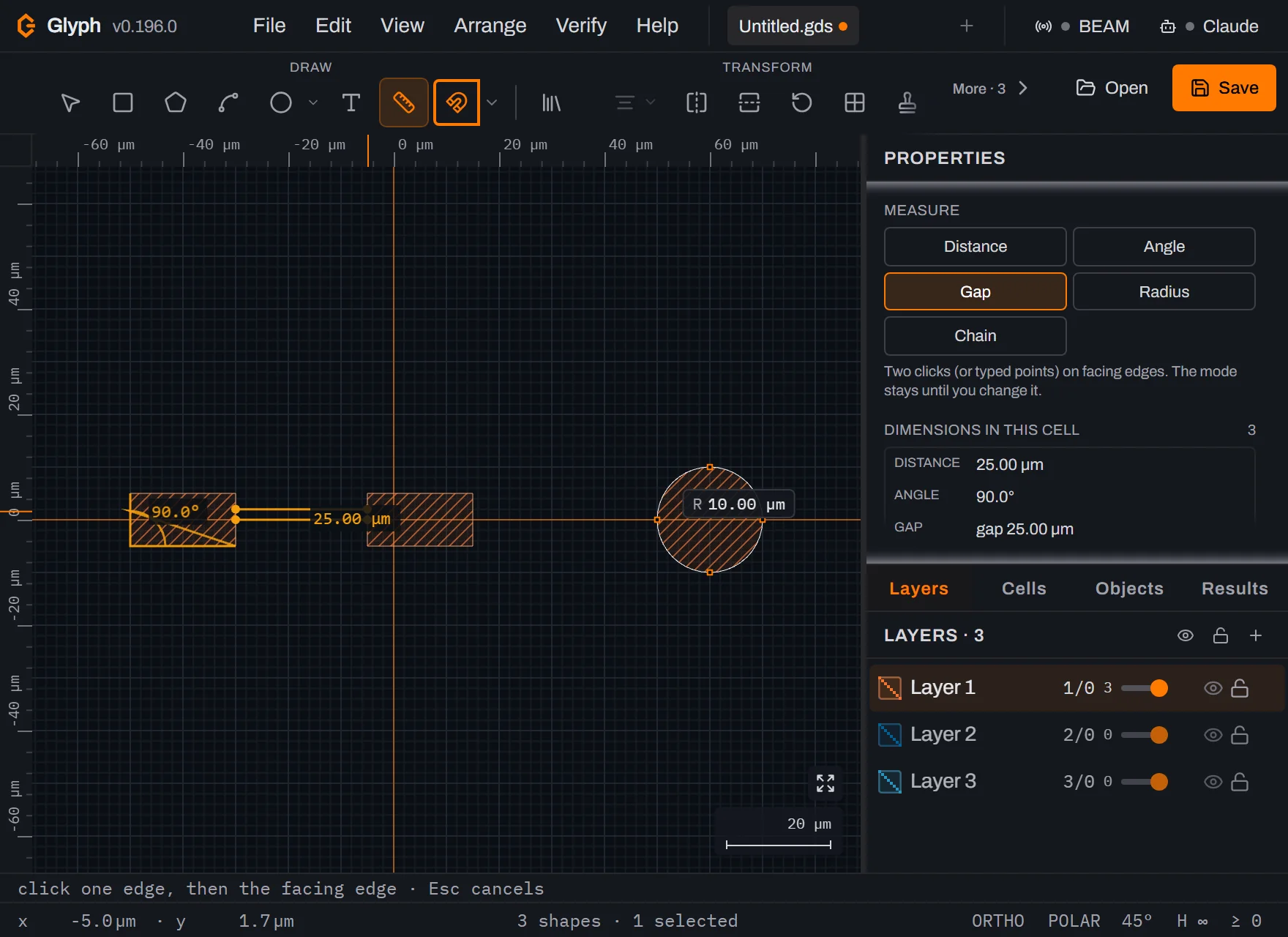Screen dimensions: 1288x937
Task: Add a new layer with plus icon
Action: click(1256, 635)
